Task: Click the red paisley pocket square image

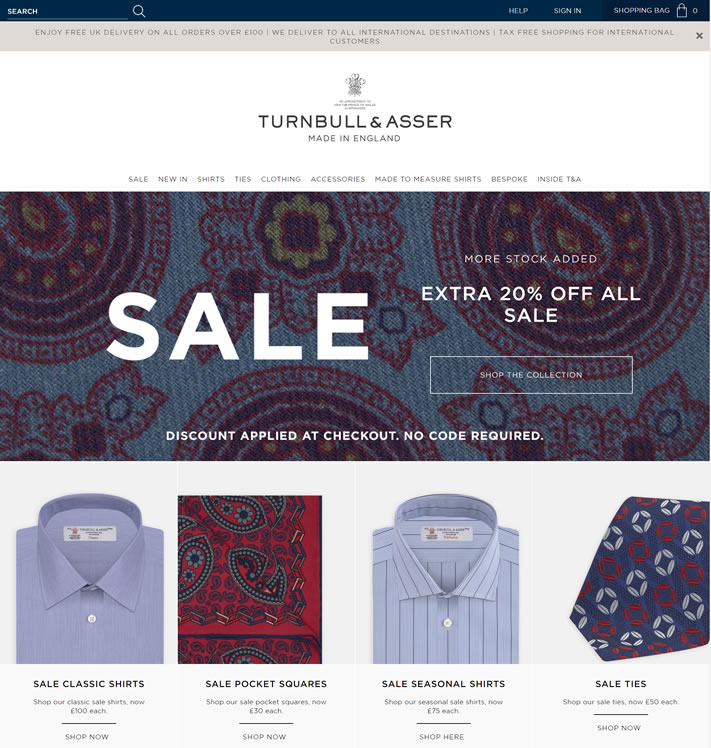Action: 250,580
